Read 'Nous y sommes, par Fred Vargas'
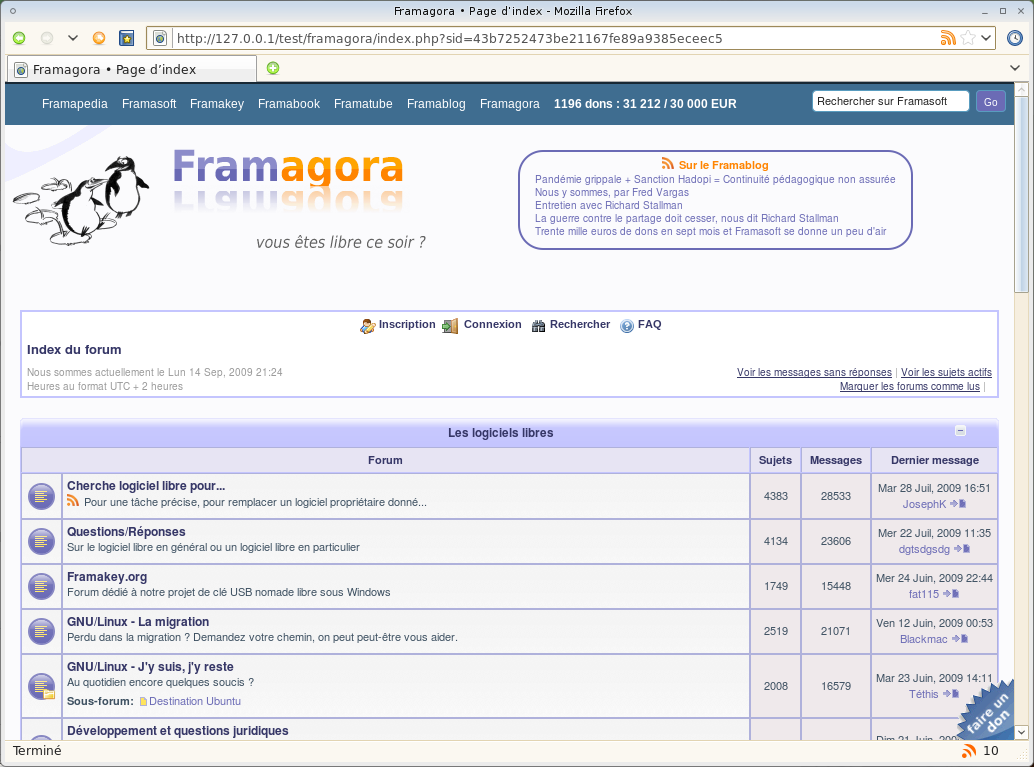 point(612,193)
